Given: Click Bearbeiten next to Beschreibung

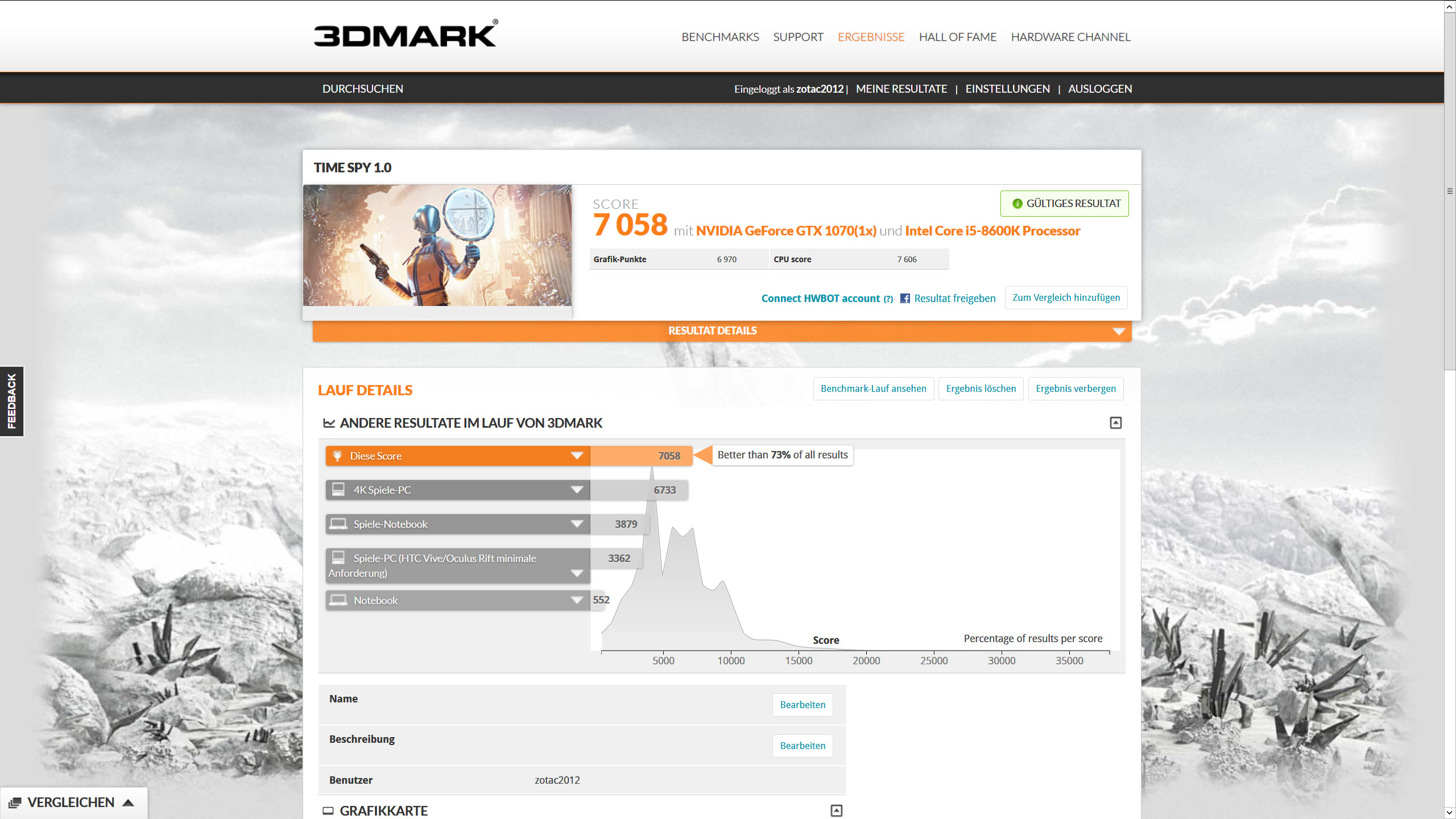Looking at the screenshot, I should point(803,746).
